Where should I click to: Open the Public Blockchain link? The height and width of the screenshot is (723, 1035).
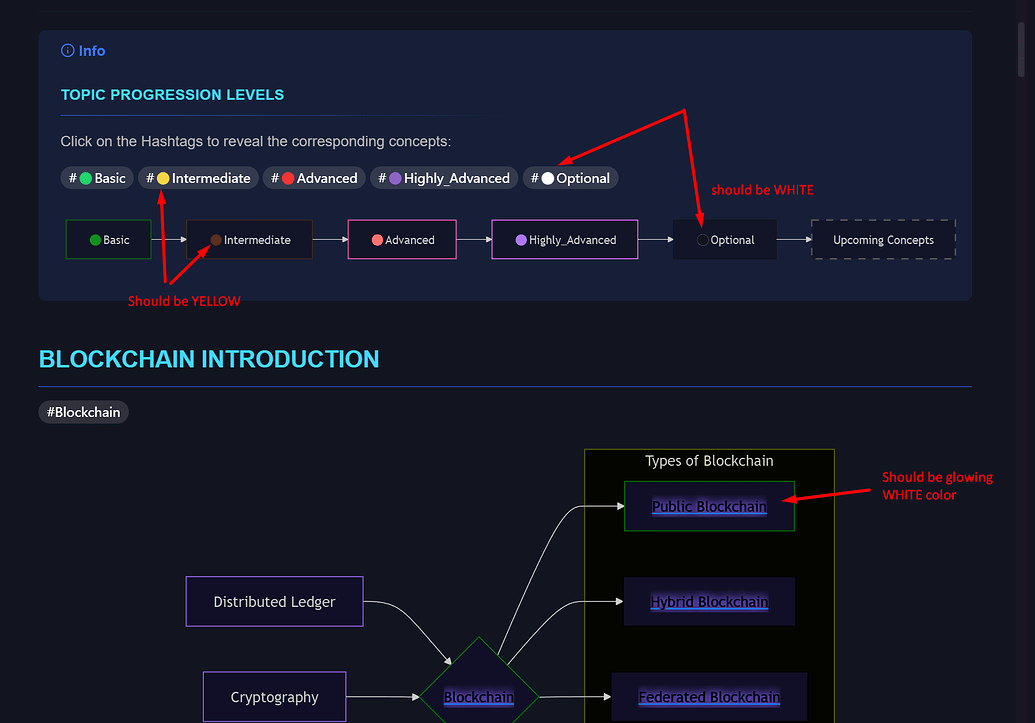click(x=709, y=506)
